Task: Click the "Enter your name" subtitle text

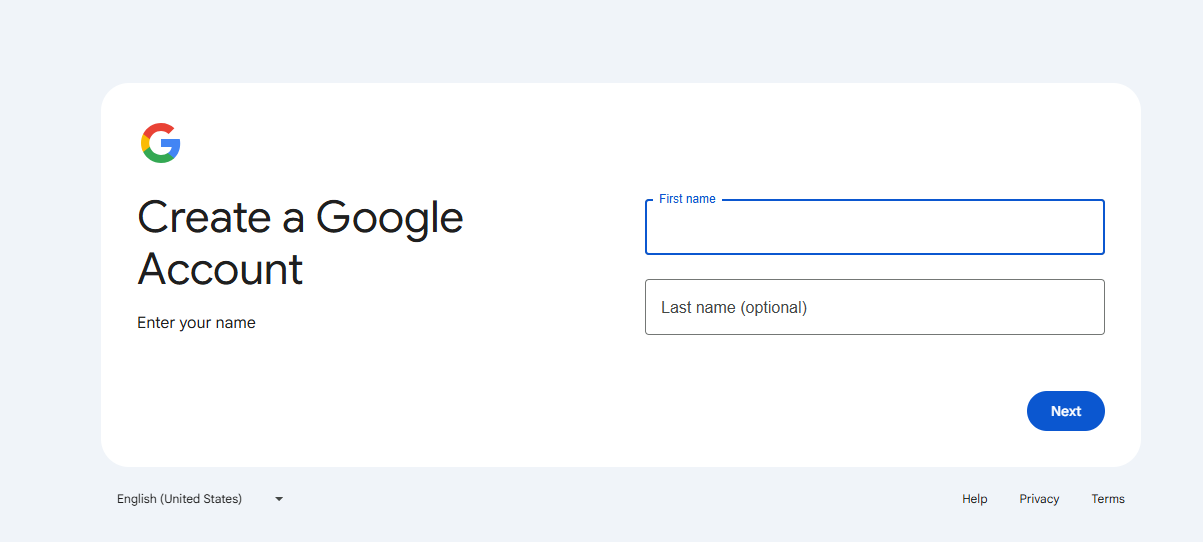Action: coord(196,323)
